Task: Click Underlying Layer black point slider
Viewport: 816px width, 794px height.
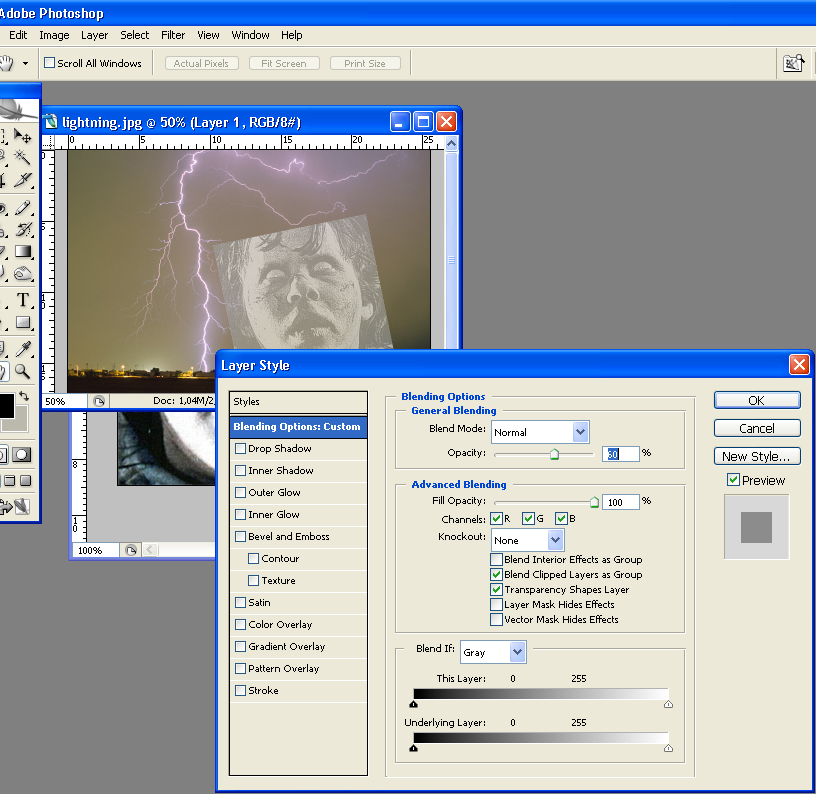Action: coord(414,748)
